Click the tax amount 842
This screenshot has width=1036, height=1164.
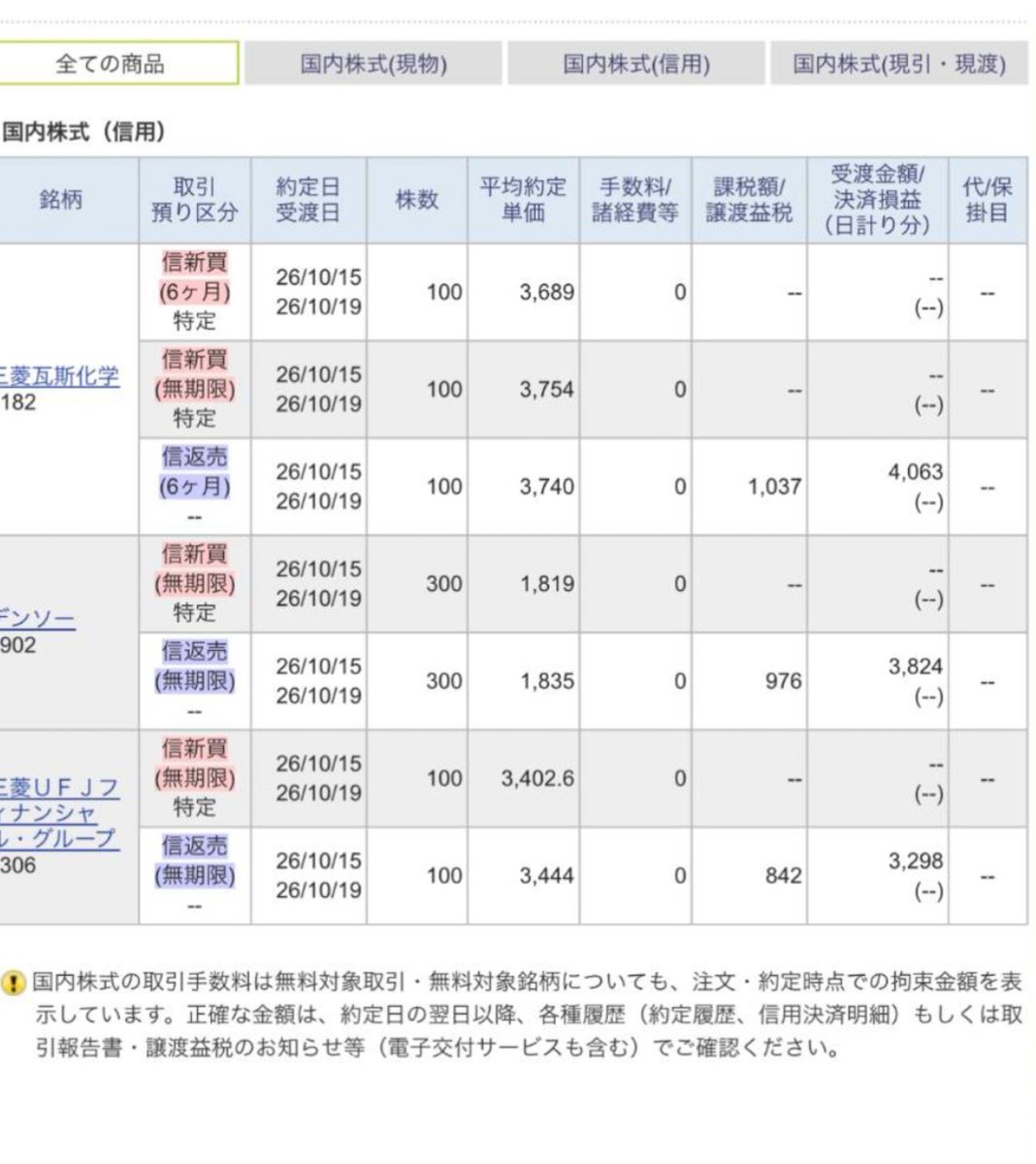tap(783, 876)
